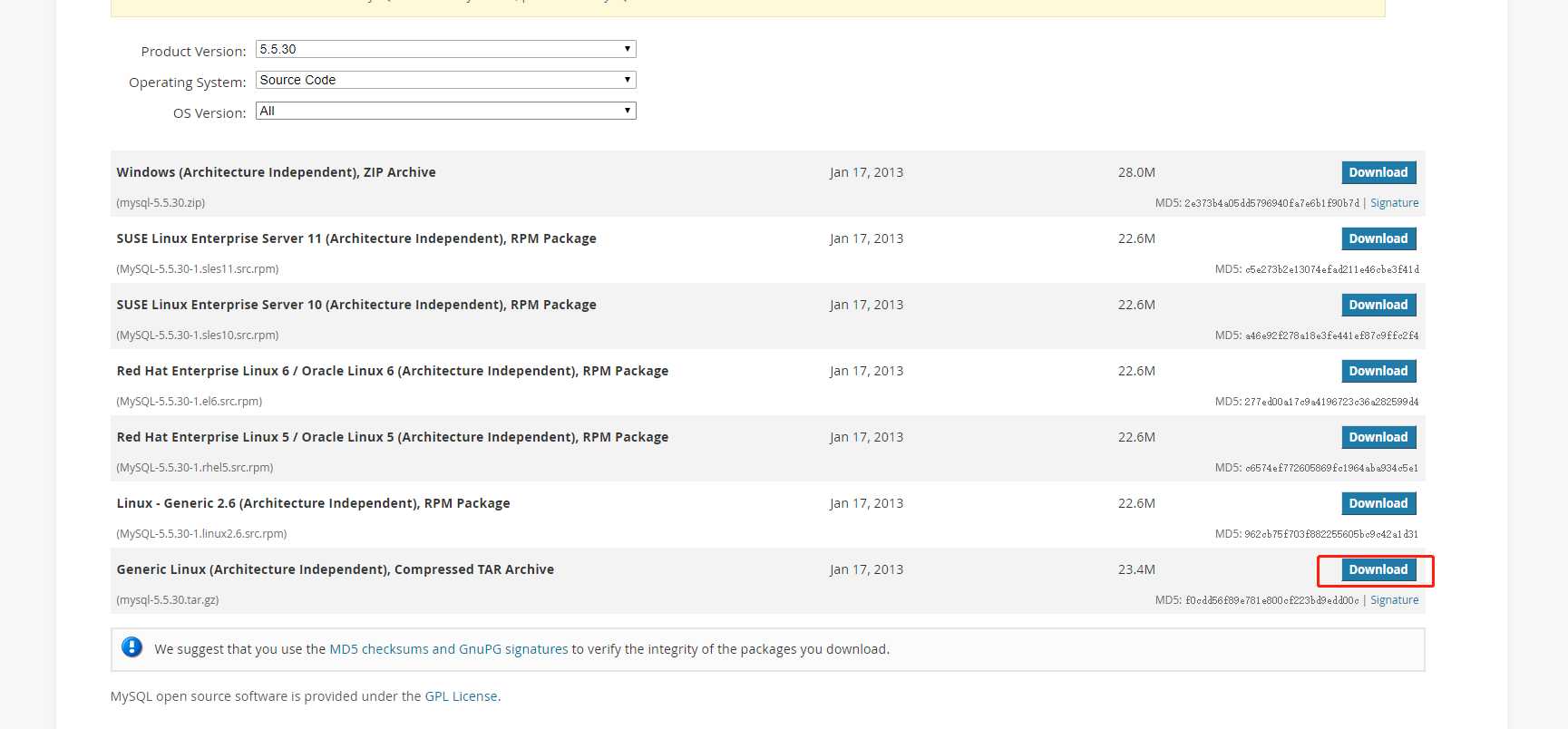
Task: Download SUSE Linux Enterprise Server 10 RPM
Action: point(1378,305)
